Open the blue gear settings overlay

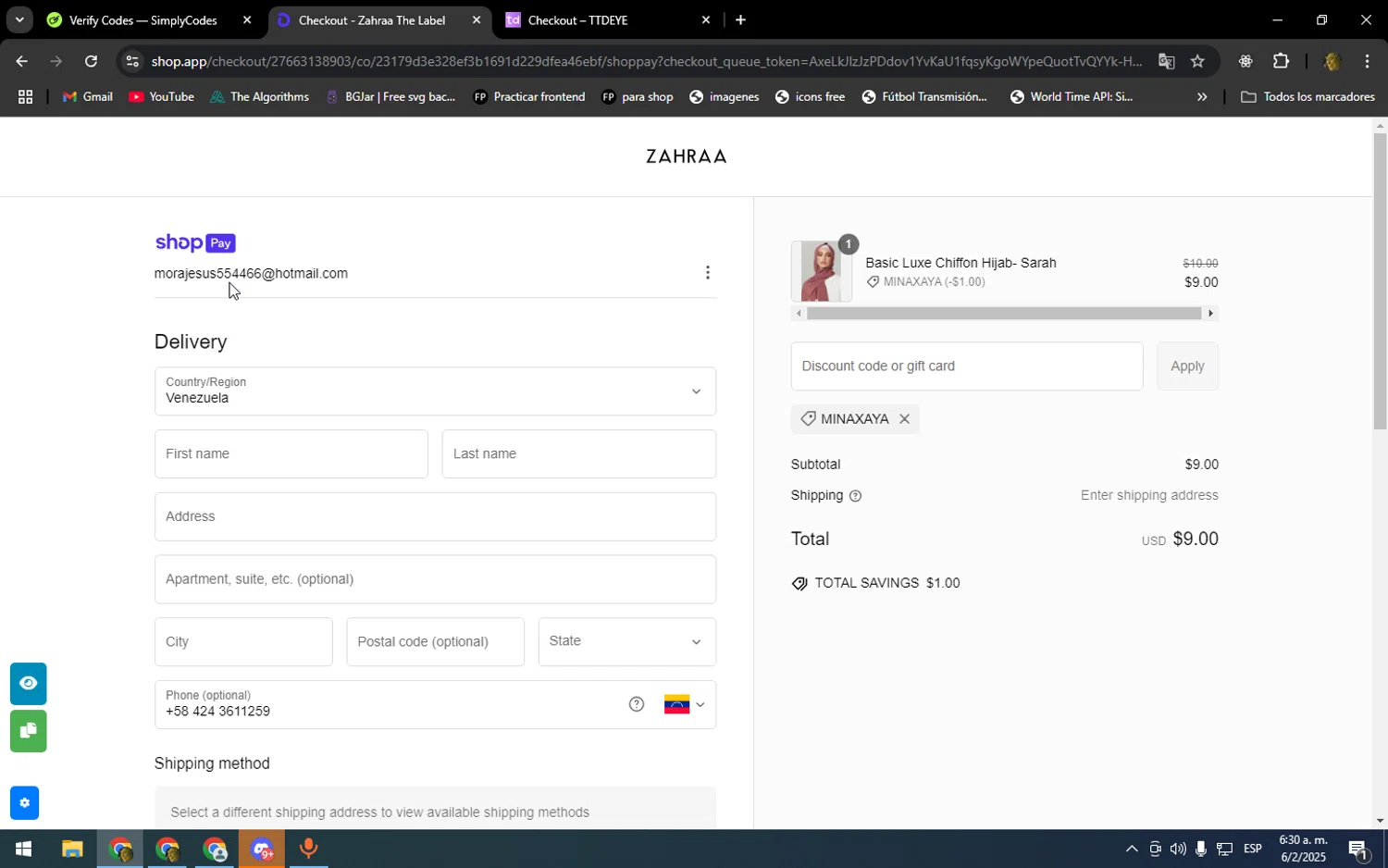(24, 803)
